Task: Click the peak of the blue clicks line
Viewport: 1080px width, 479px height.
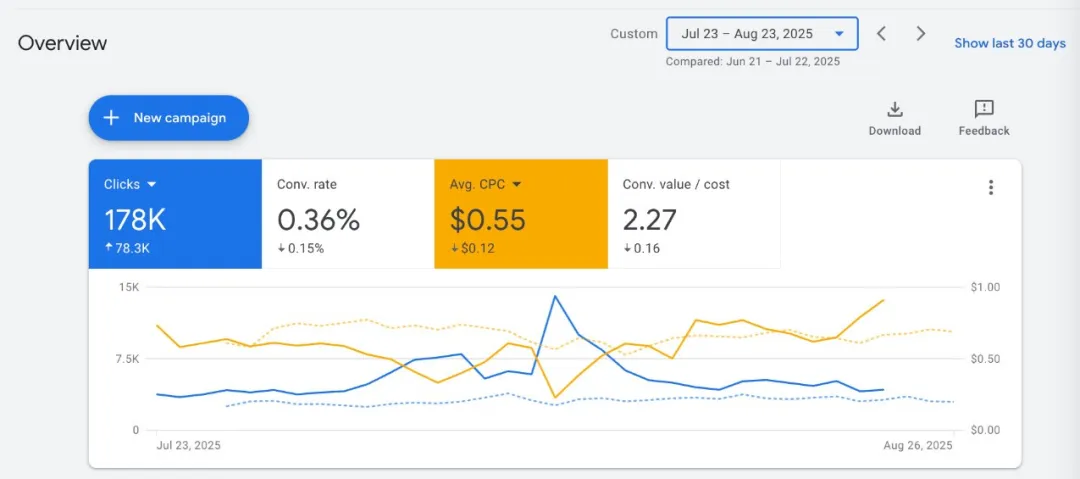Action: point(554,296)
